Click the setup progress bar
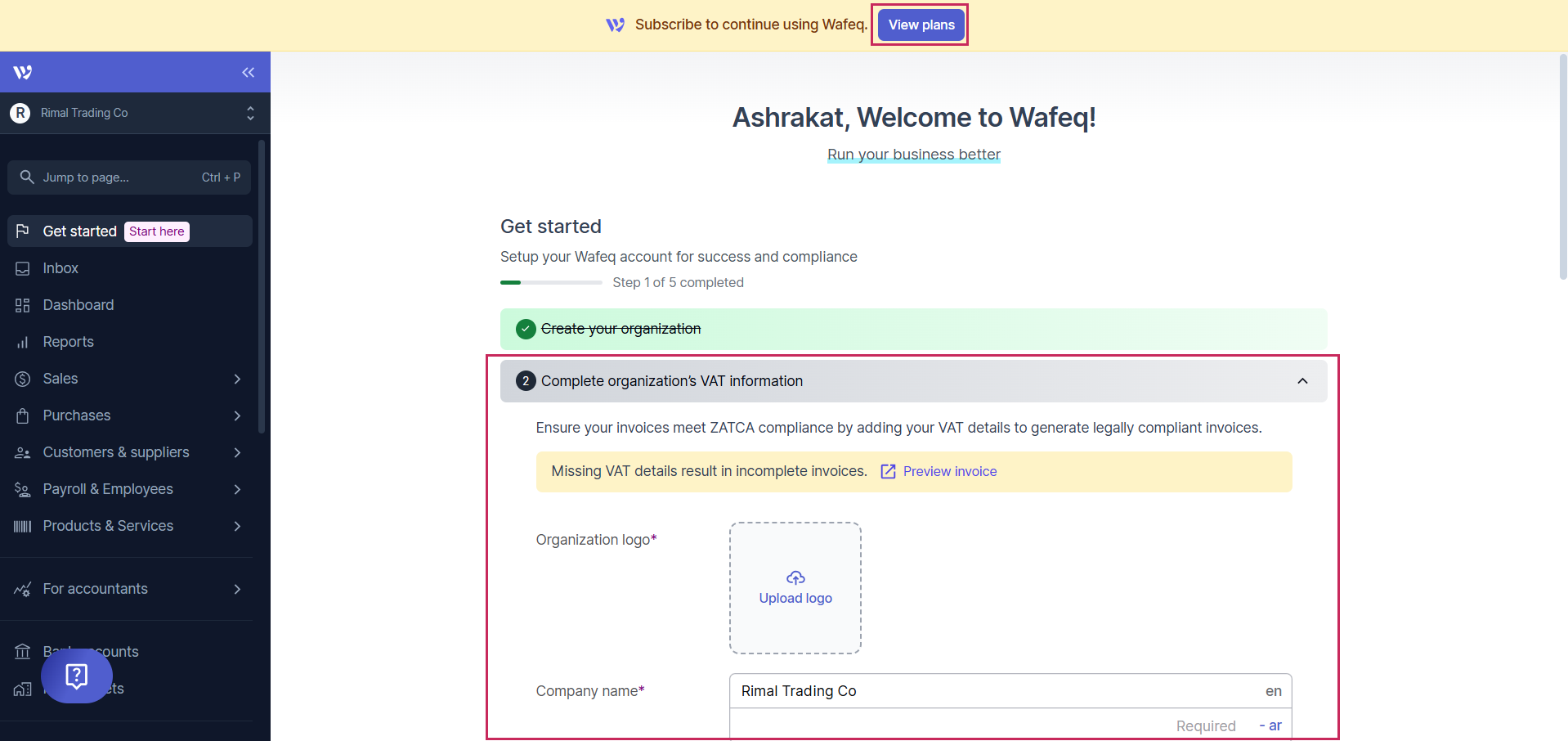This screenshot has height=741, width=1568. pos(551,283)
